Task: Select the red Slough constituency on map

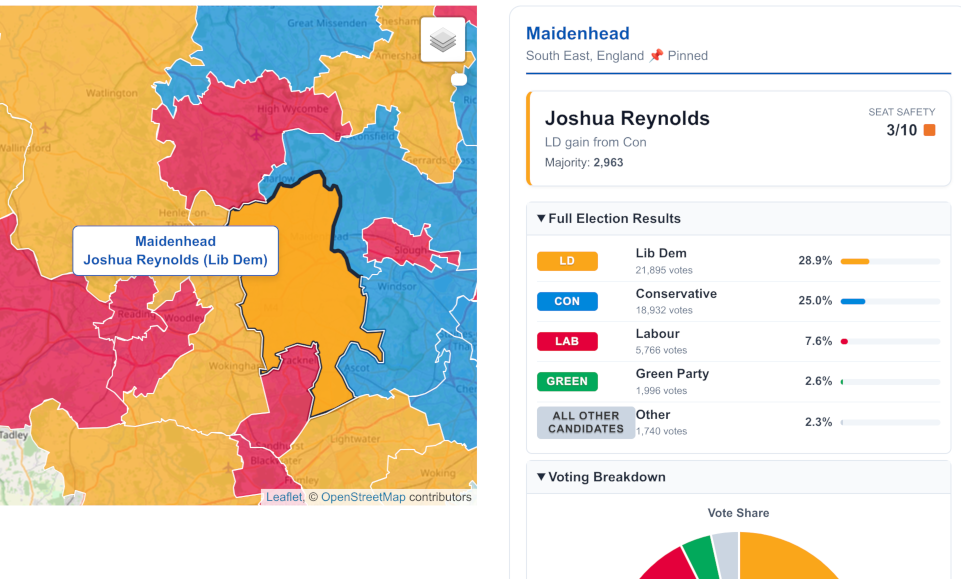Action: [398, 243]
